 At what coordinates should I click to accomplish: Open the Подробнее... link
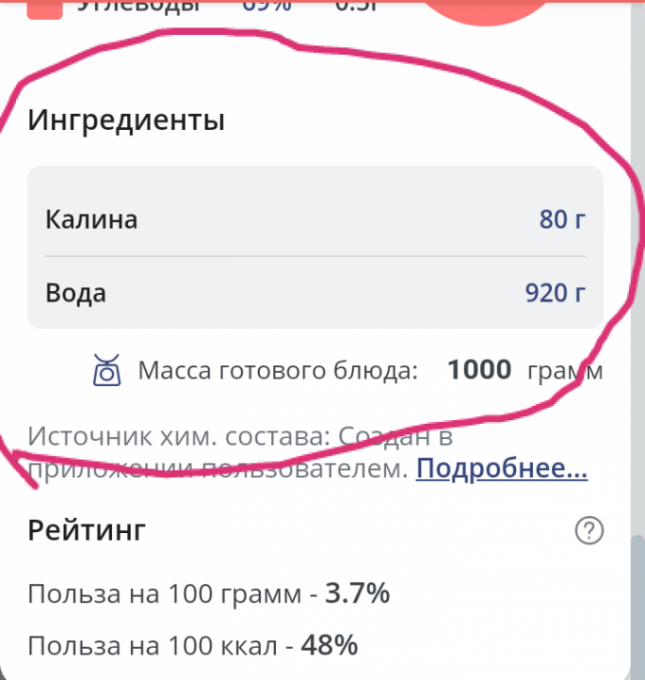click(x=501, y=469)
